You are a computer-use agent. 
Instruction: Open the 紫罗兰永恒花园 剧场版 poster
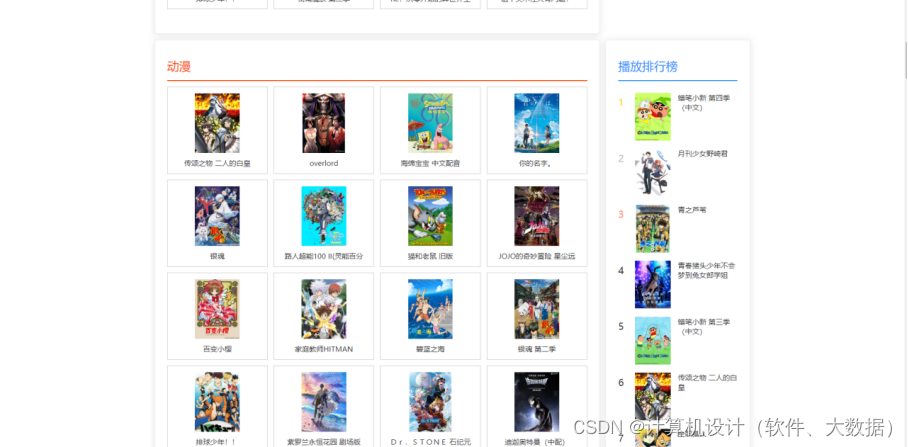coord(324,402)
